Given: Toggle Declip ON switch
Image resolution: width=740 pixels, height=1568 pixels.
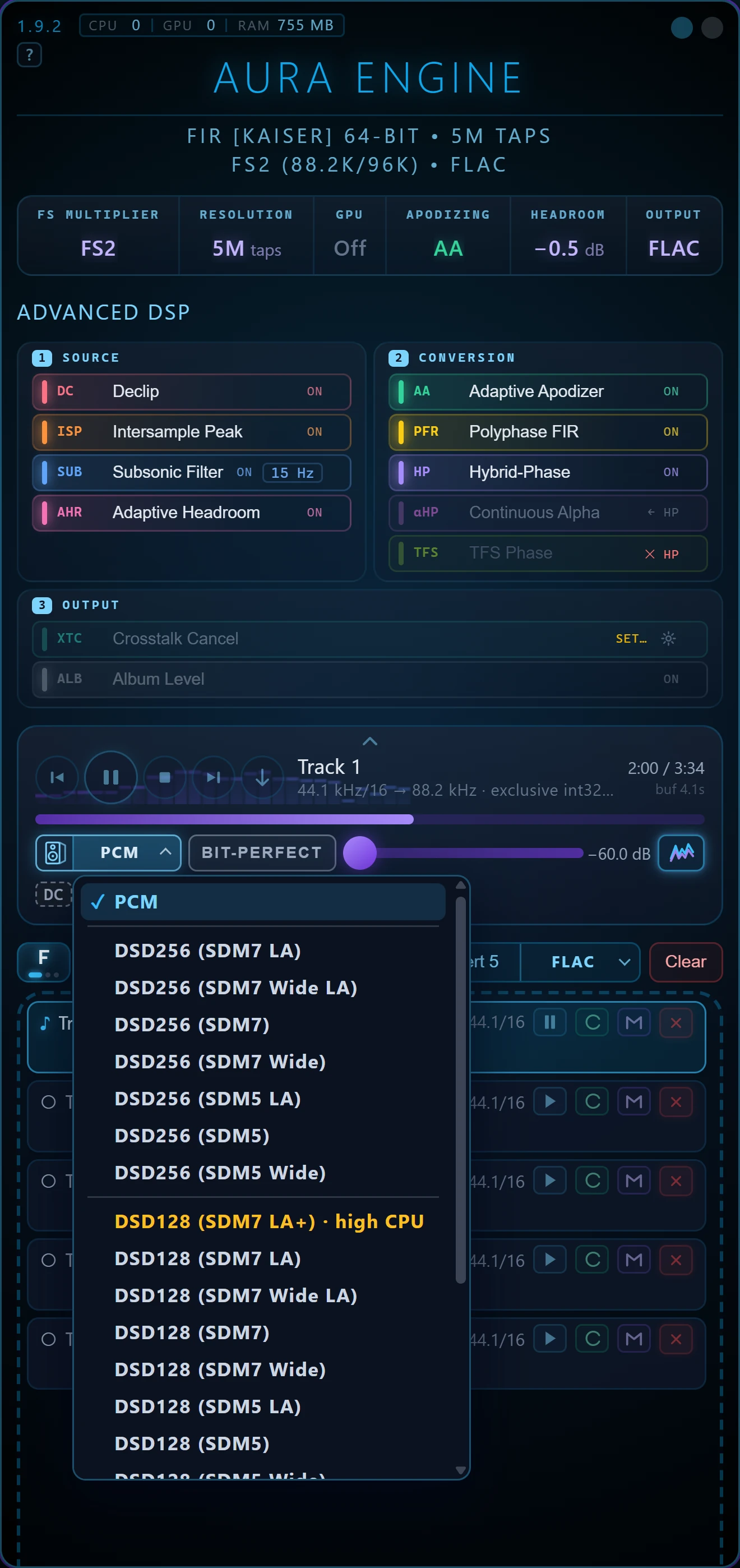Looking at the screenshot, I should pos(314,391).
